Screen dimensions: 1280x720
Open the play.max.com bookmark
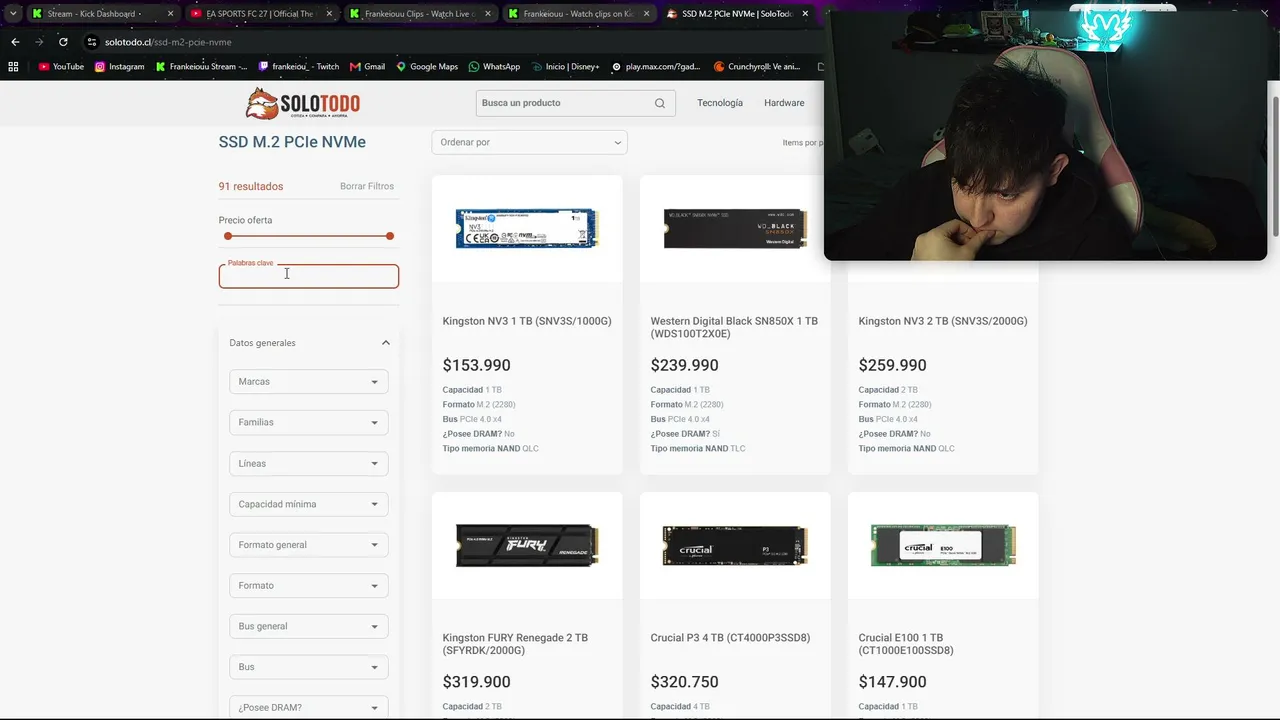[x=656, y=67]
